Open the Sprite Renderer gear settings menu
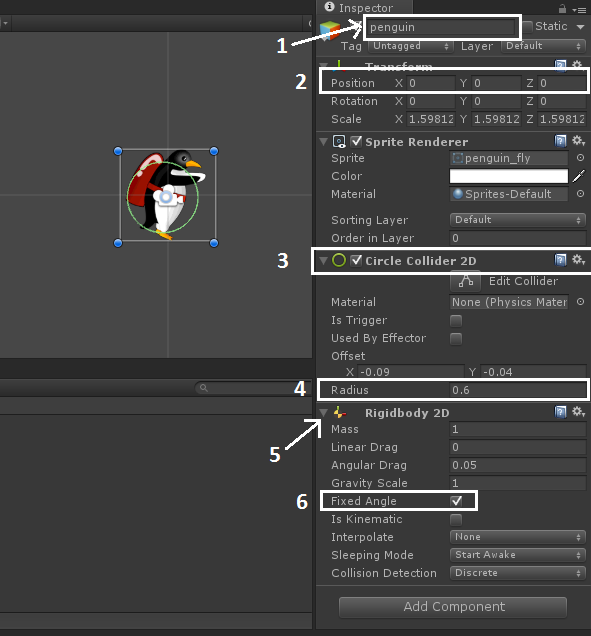This screenshot has width=591, height=636. pos(578,141)
